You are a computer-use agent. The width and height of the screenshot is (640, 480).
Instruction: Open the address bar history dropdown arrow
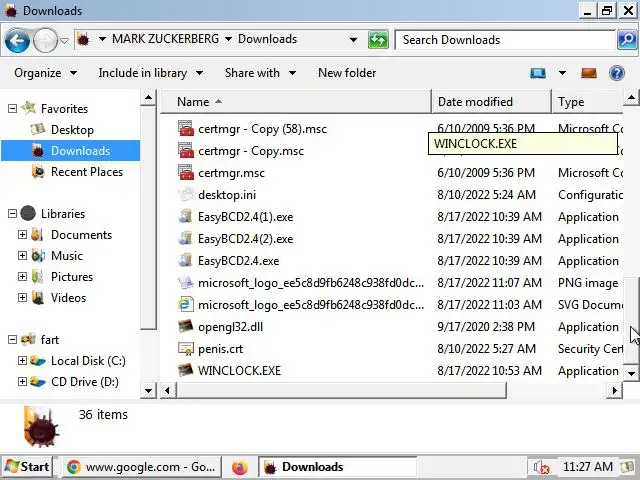(x=353, y=40)
